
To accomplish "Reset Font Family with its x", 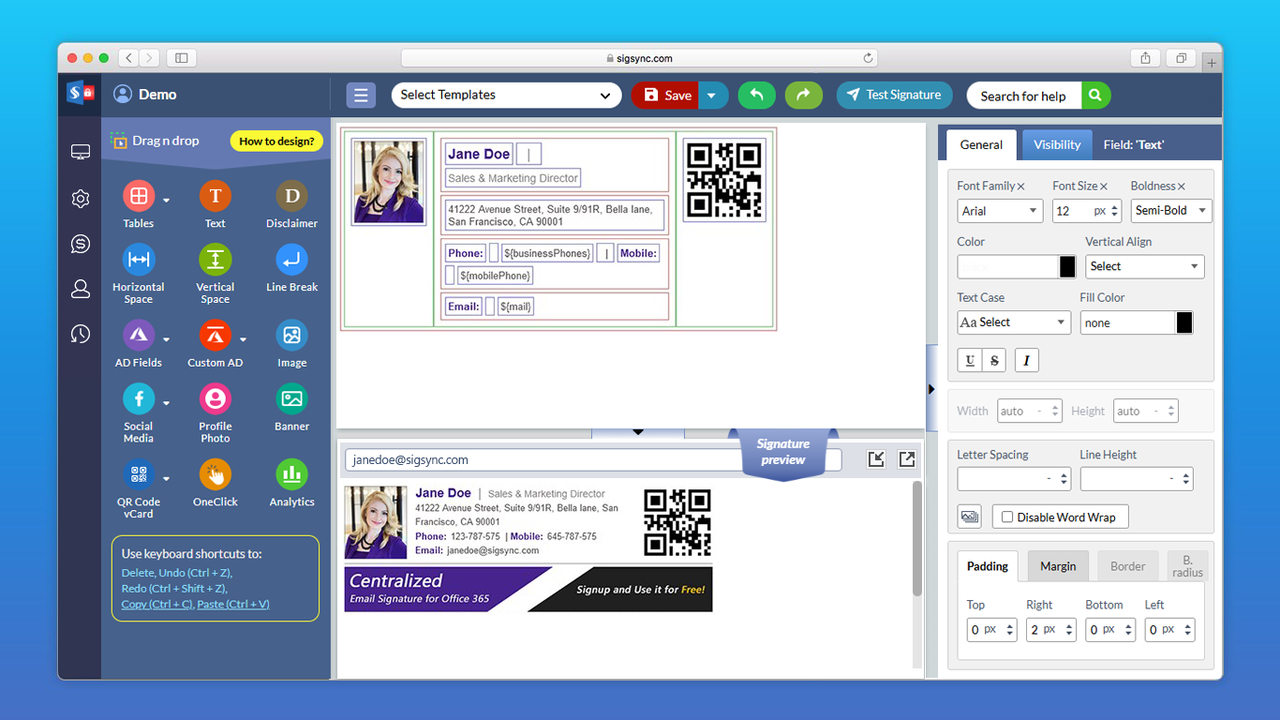I will [1021, 187].
